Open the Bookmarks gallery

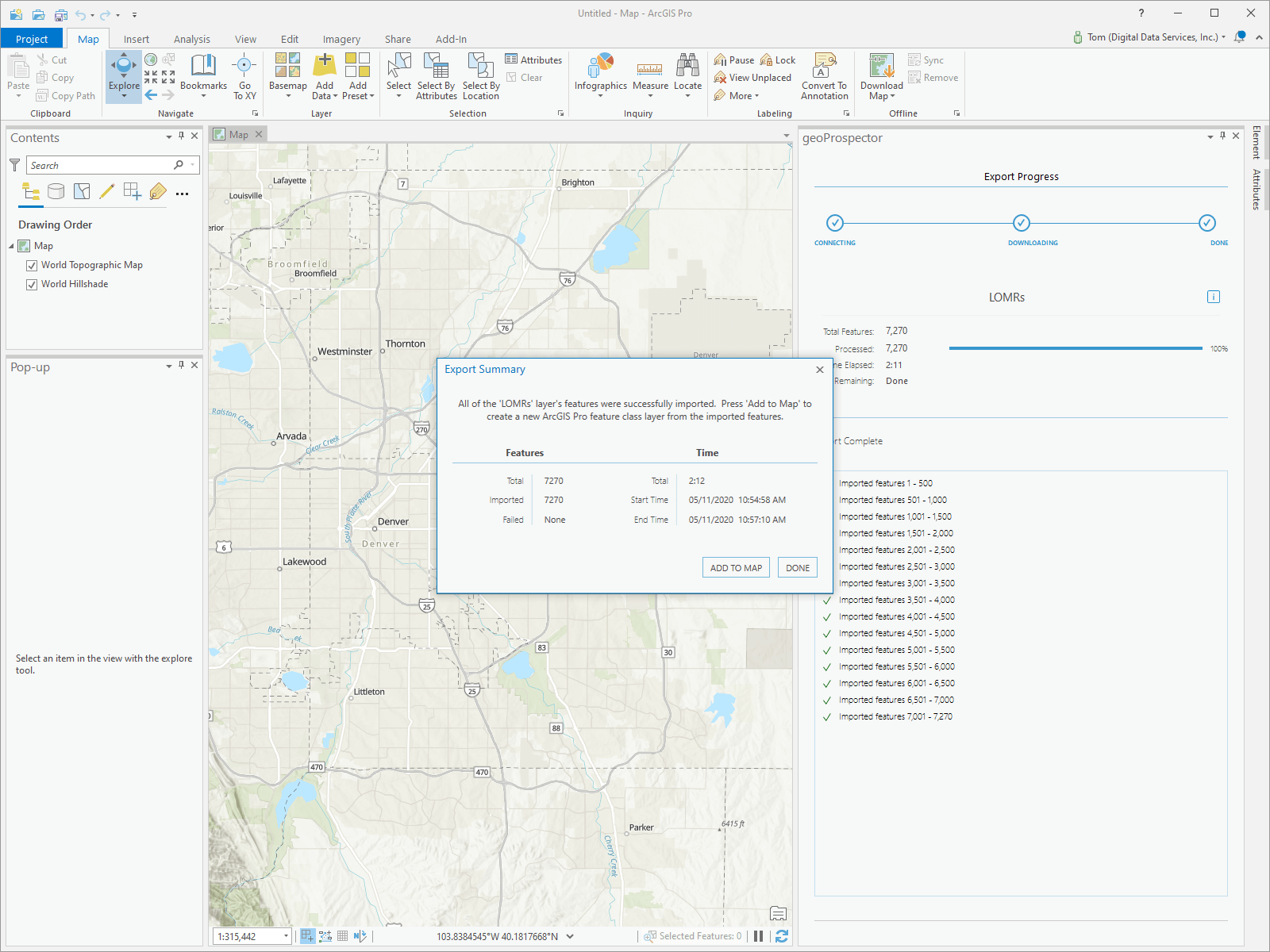tap(203, 77)
